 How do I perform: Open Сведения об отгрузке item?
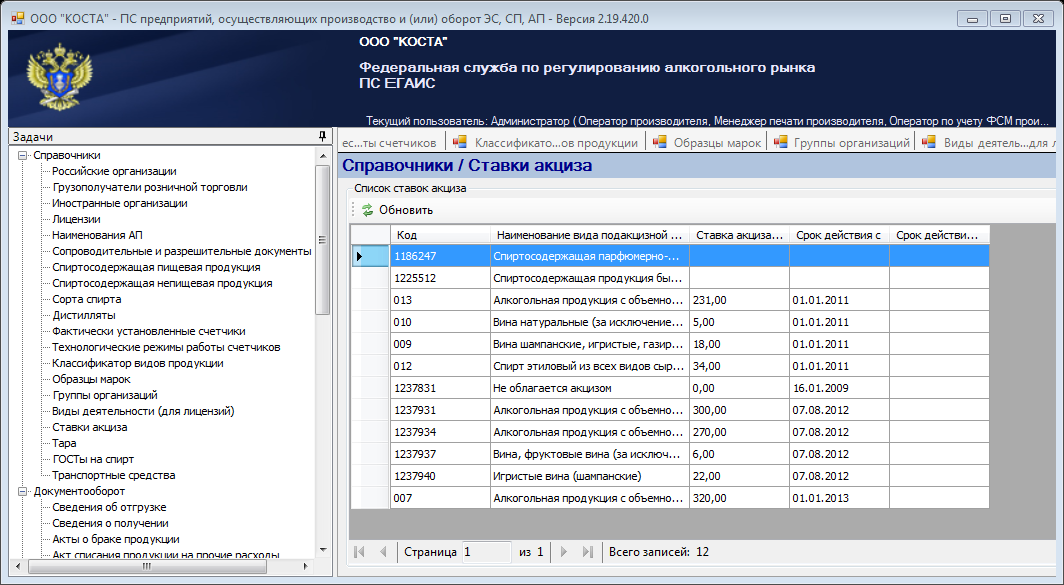tap(109, 508)
